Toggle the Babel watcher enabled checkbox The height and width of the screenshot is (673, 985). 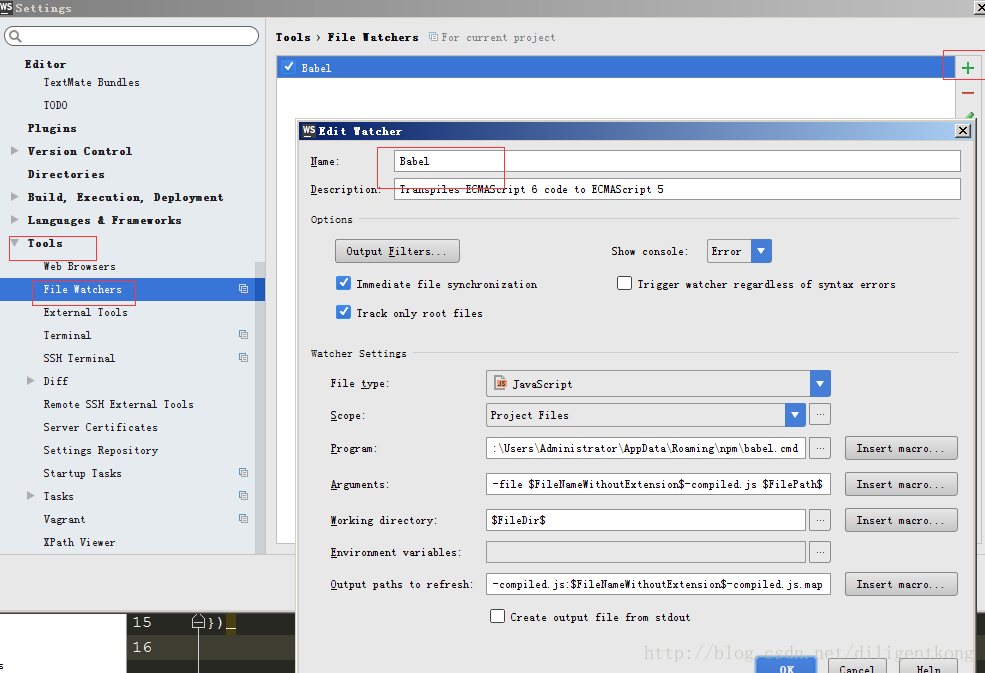[x=288, y=67]
